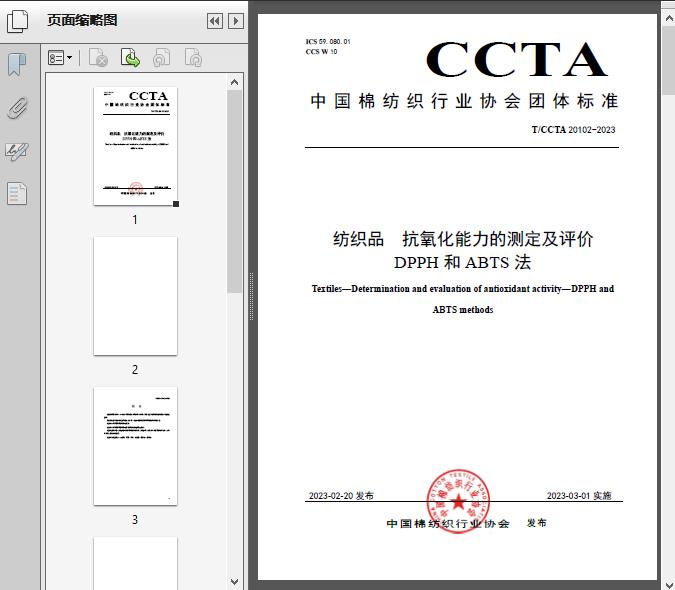Click the page number 2 label under thumbnail

(135, 370)
